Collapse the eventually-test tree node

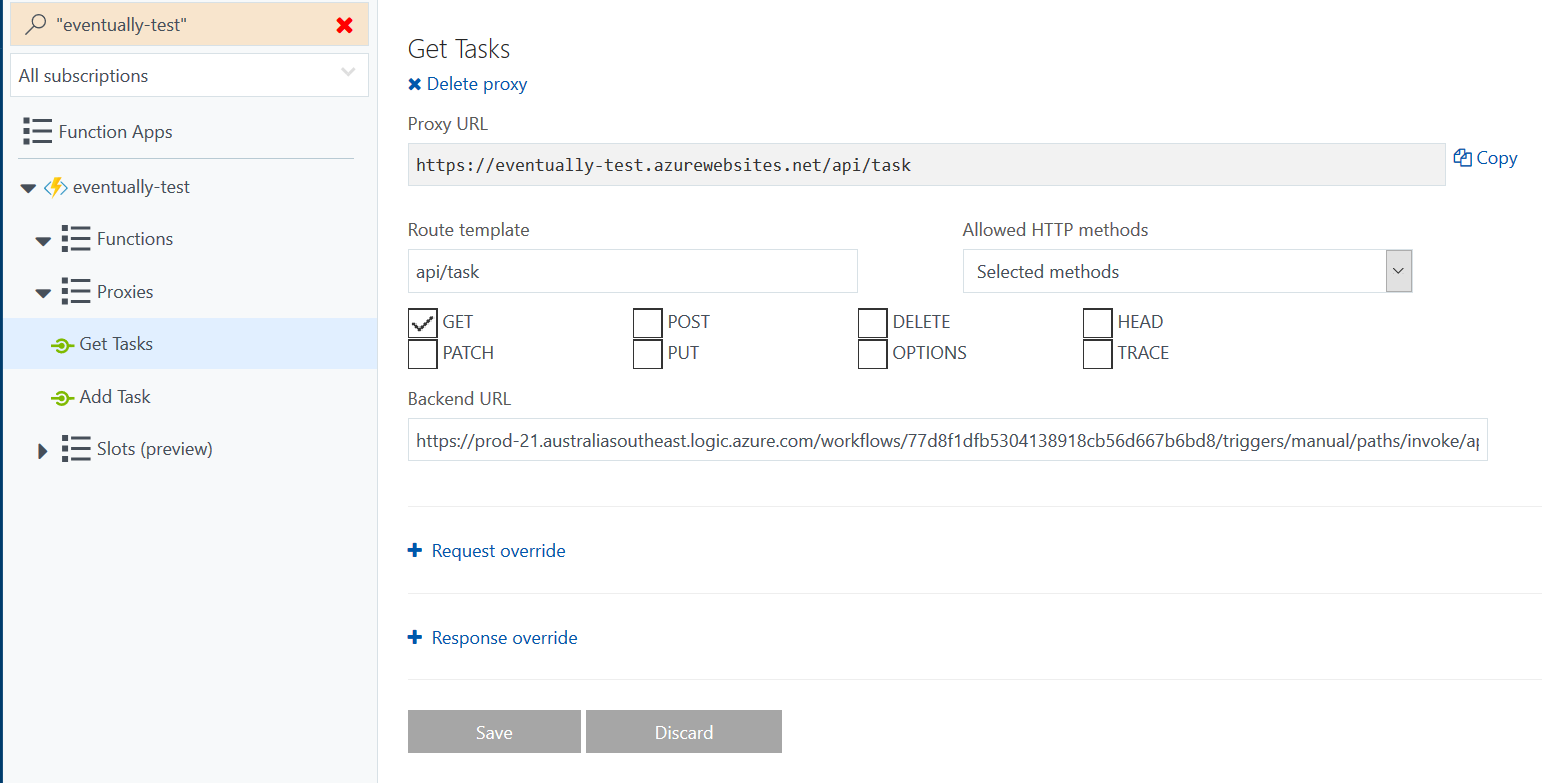[x=28, y=188]
